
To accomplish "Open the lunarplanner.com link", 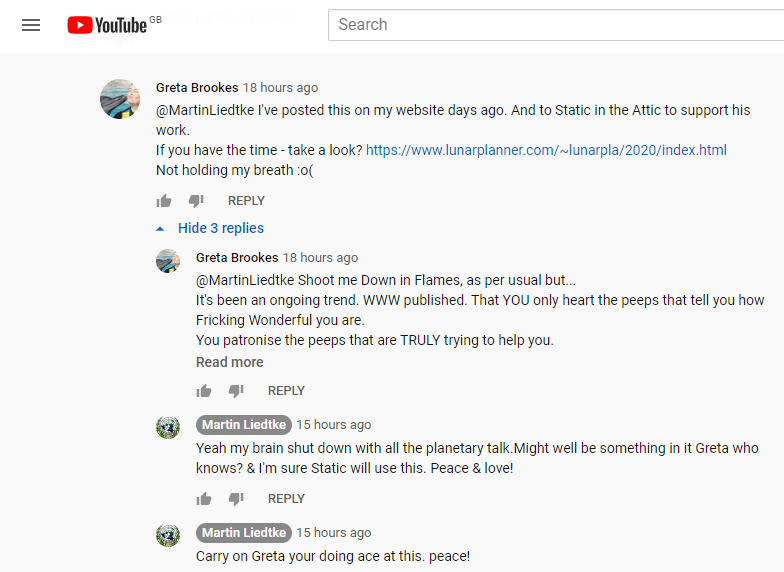I will point(546,150).
